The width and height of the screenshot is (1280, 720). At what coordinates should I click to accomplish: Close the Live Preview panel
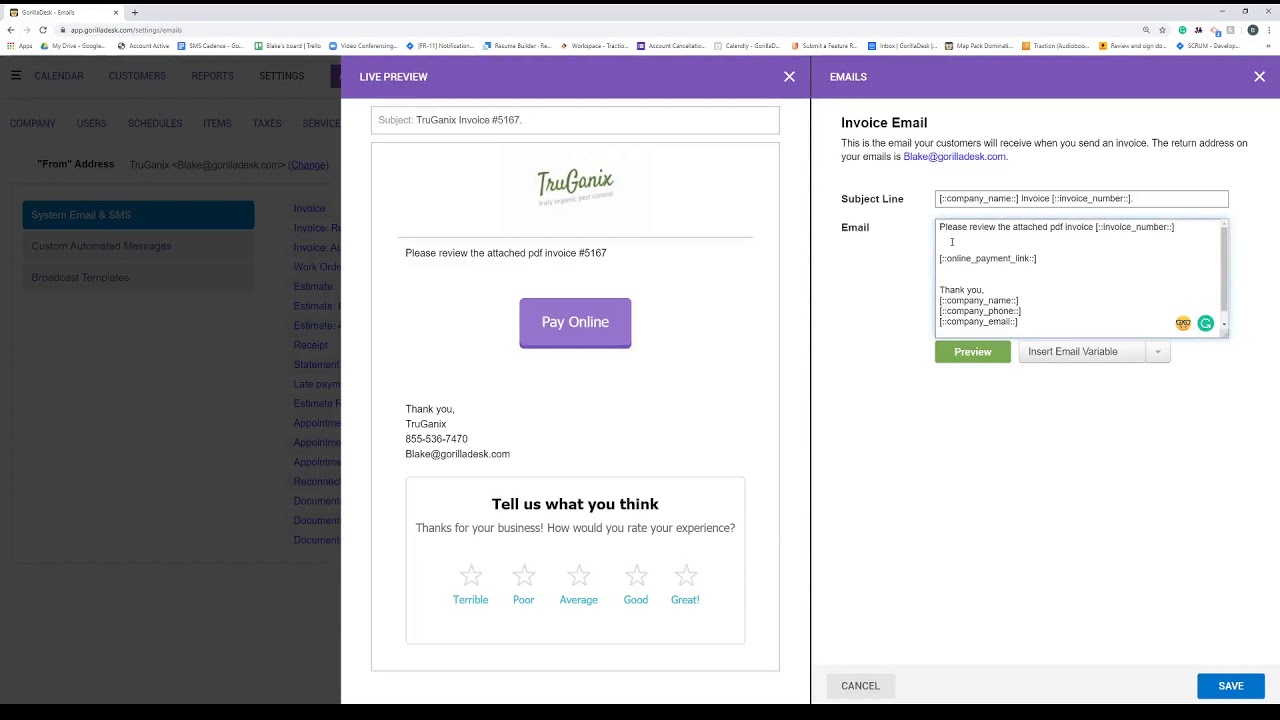pos(789,76)
